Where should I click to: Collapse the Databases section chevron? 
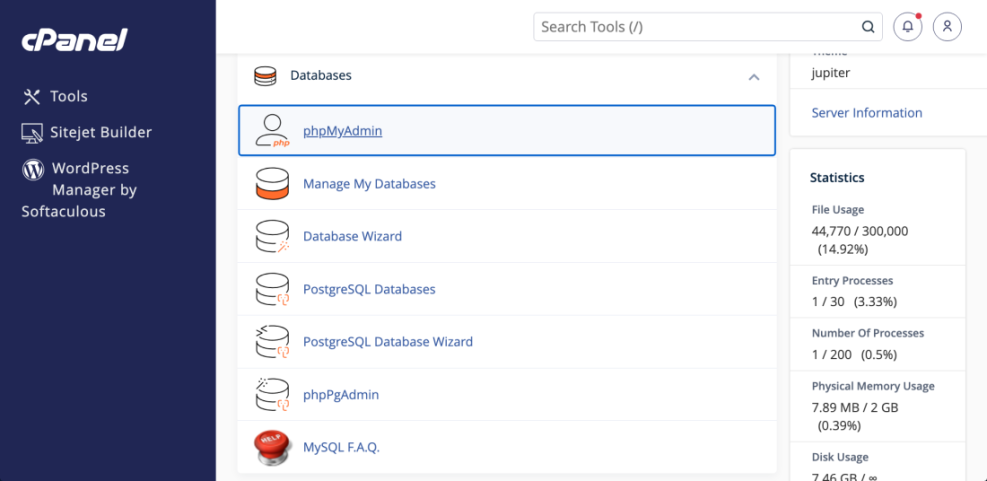pyautogui.click(x=753, y=77)
